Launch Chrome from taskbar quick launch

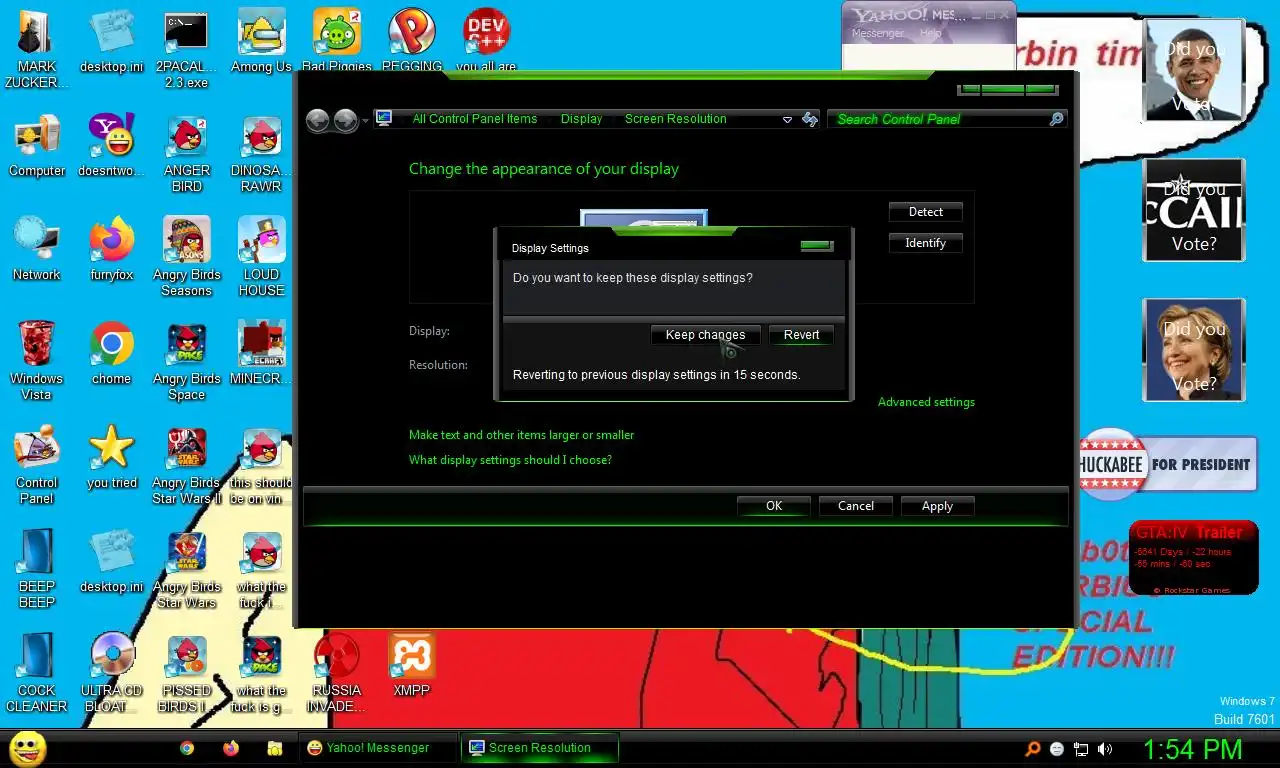tap(187, 748)
